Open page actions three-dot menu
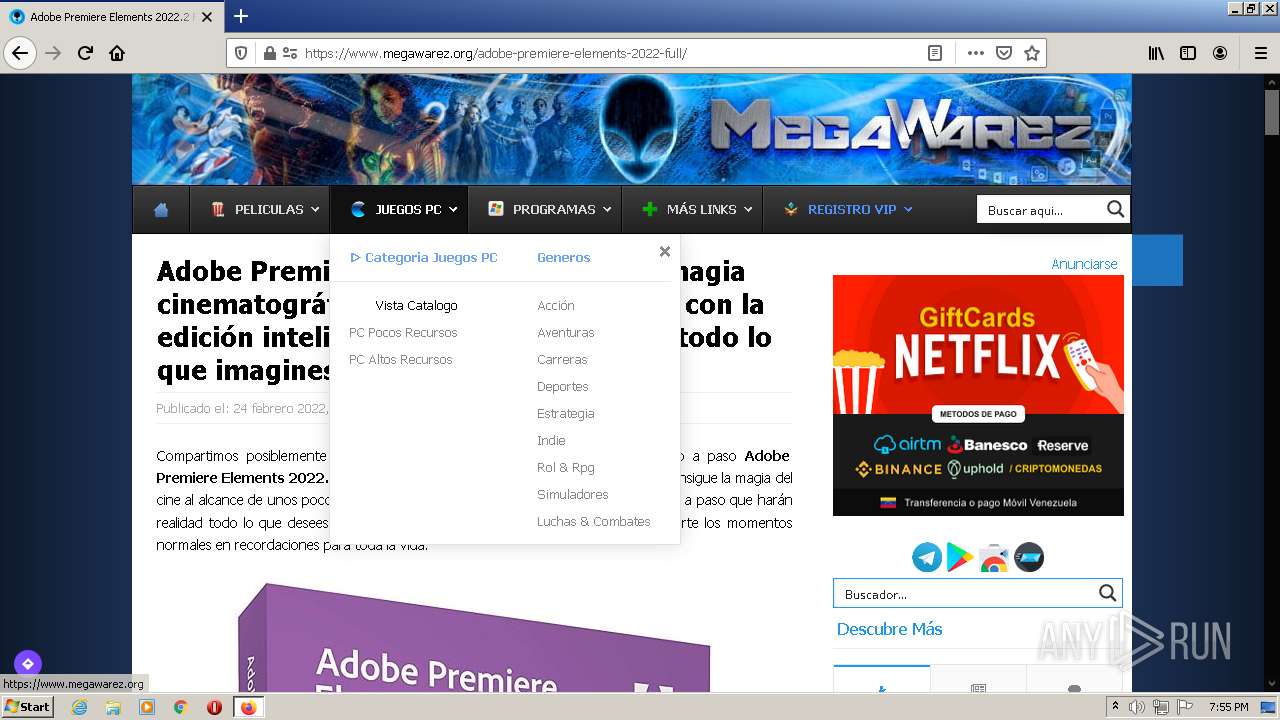1280x720 pixels. (975, 53)
